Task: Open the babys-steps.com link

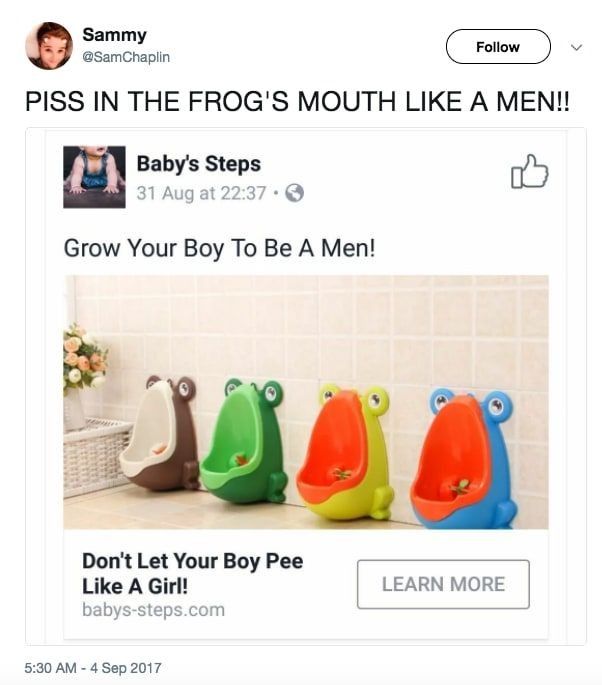Action: click(153, 609)
